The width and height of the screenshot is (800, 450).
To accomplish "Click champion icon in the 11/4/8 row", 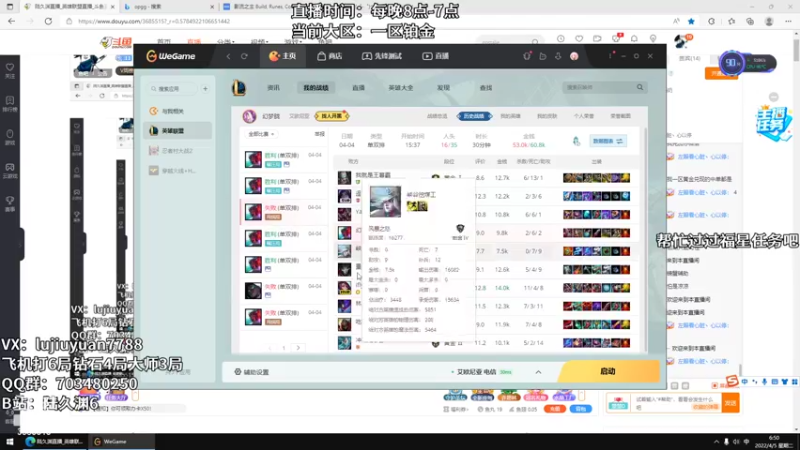I will tap(344, 288).
